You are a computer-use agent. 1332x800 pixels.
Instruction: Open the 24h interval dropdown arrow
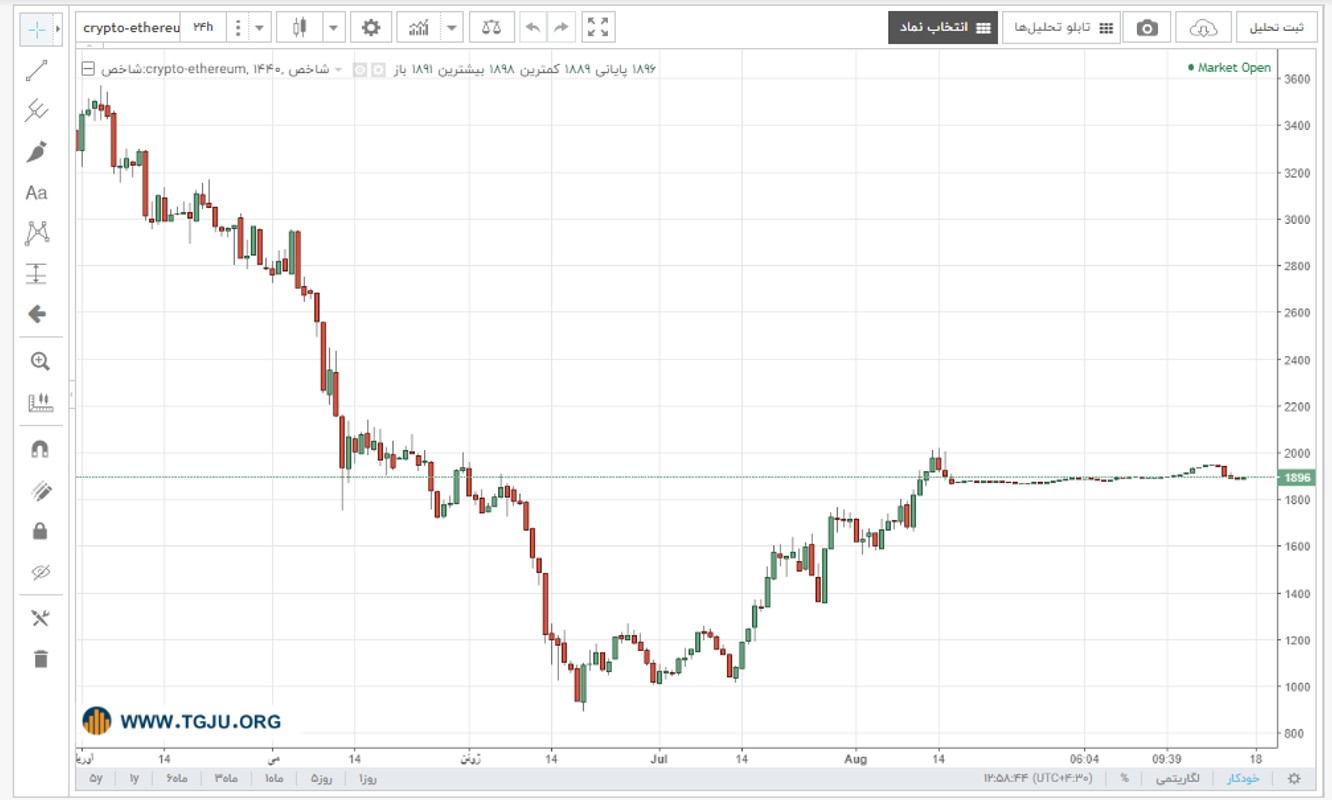coord(260,28)
